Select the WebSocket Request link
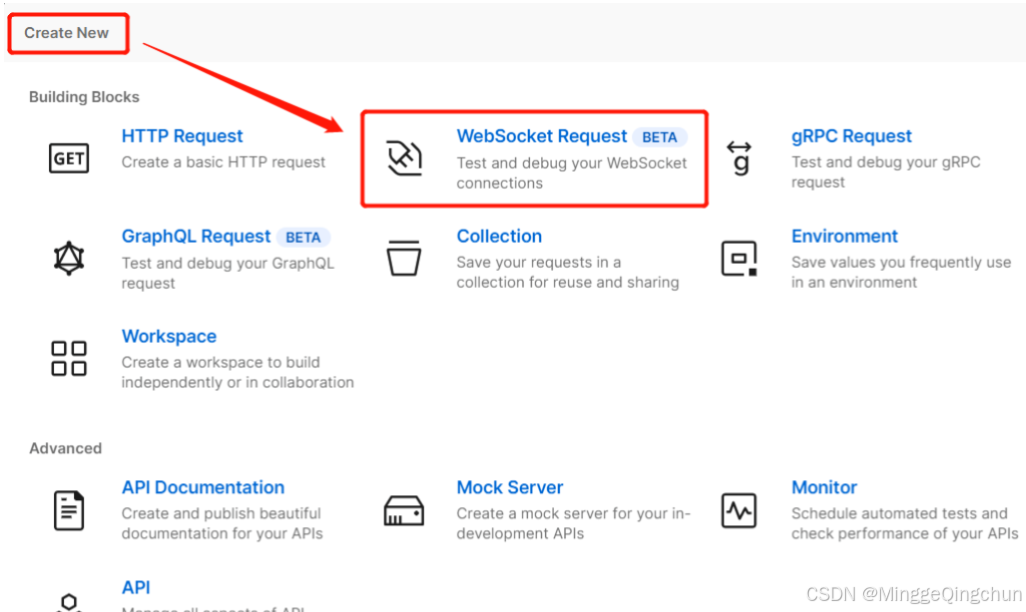Screen dimensions: 1026x612 pos(542,136)
